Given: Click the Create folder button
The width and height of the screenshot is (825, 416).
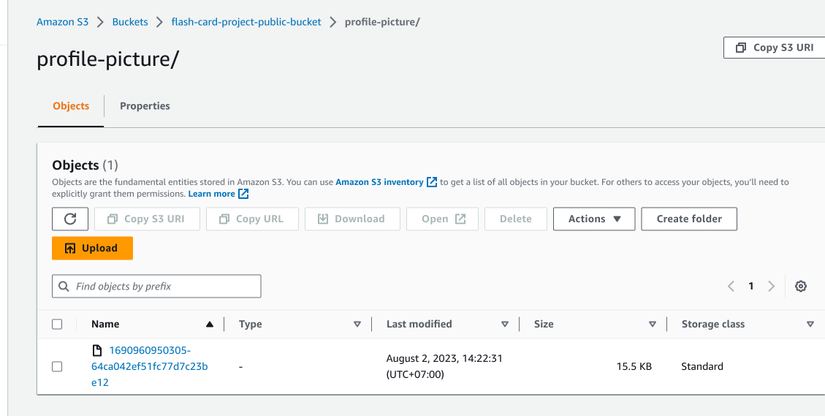Looking at the screenshot, I should tap(689, 219).
